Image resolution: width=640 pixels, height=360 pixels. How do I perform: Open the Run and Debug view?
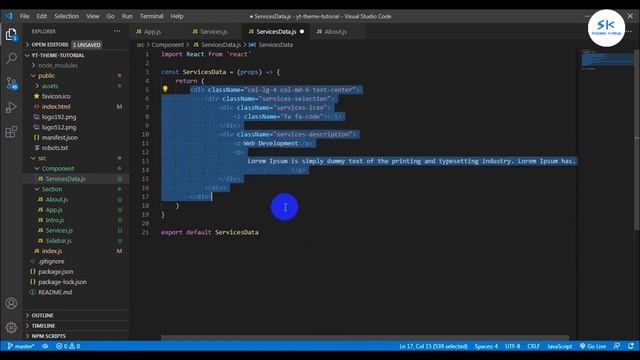[x=11, y=107]
